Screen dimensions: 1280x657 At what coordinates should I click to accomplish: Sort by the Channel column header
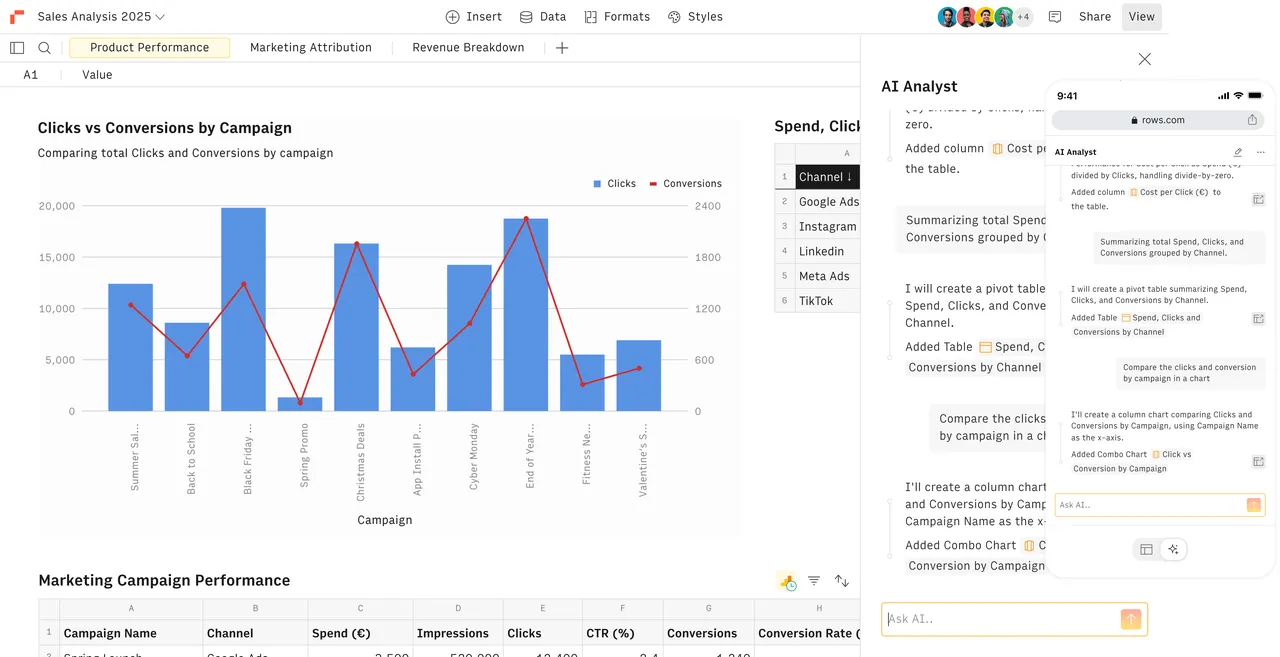pos(827,177)
